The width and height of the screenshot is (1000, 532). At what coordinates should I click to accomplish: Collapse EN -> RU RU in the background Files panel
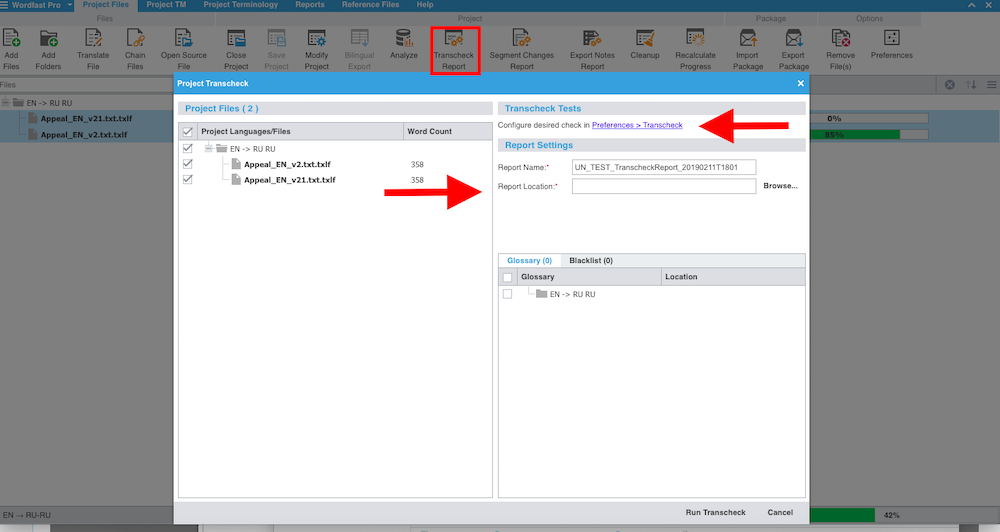[x=5, y=103]
